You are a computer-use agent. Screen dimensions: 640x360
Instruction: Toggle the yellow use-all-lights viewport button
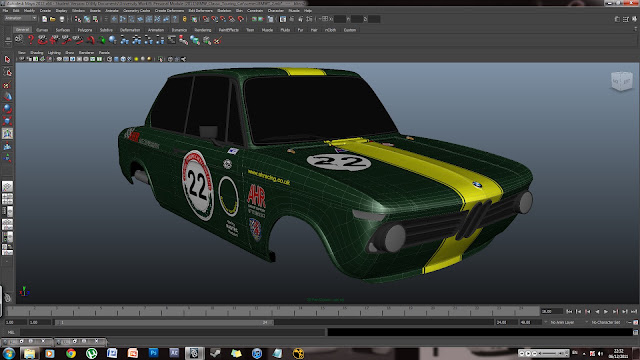(136, 59)
